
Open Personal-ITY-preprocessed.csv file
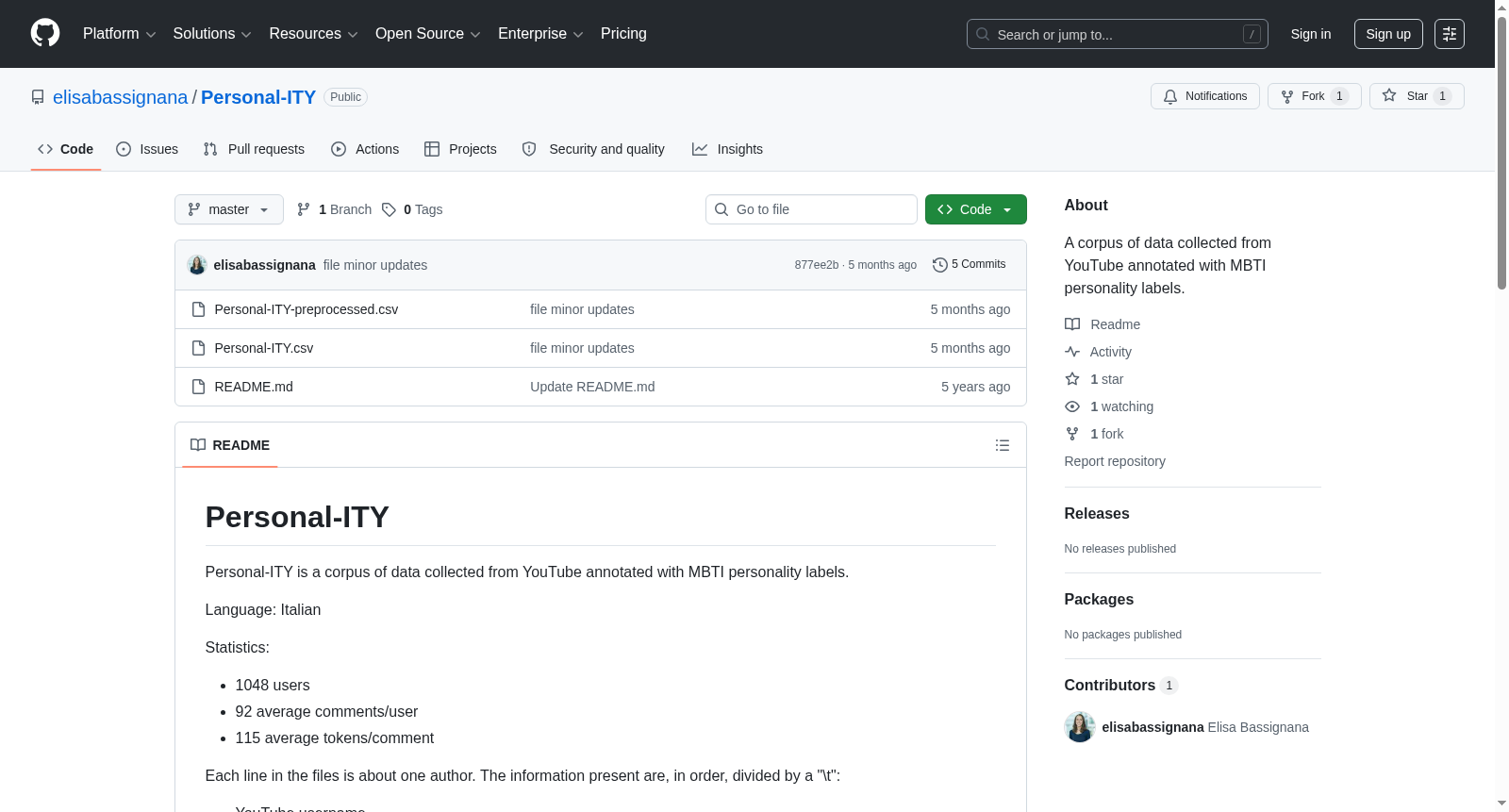tap(307, 309)
